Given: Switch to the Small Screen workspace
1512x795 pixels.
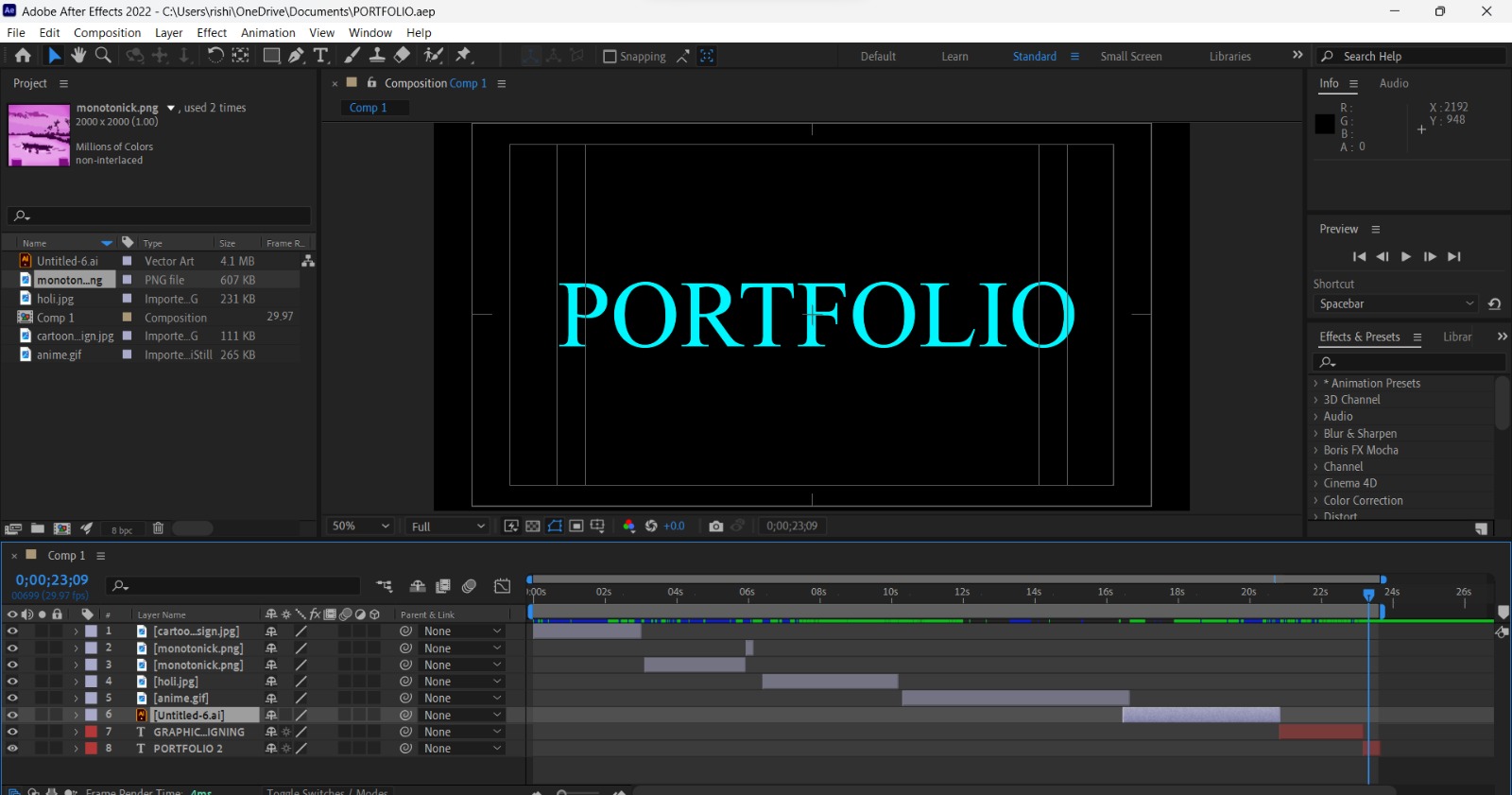Looking at the screenshot, I should [x=1131, y=57].
